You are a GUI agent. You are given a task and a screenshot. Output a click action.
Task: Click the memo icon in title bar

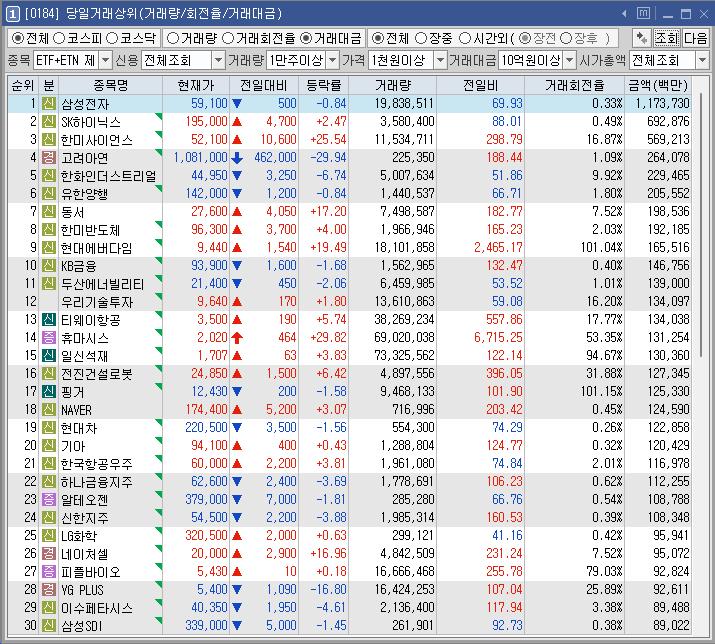[x=643, y=13]
